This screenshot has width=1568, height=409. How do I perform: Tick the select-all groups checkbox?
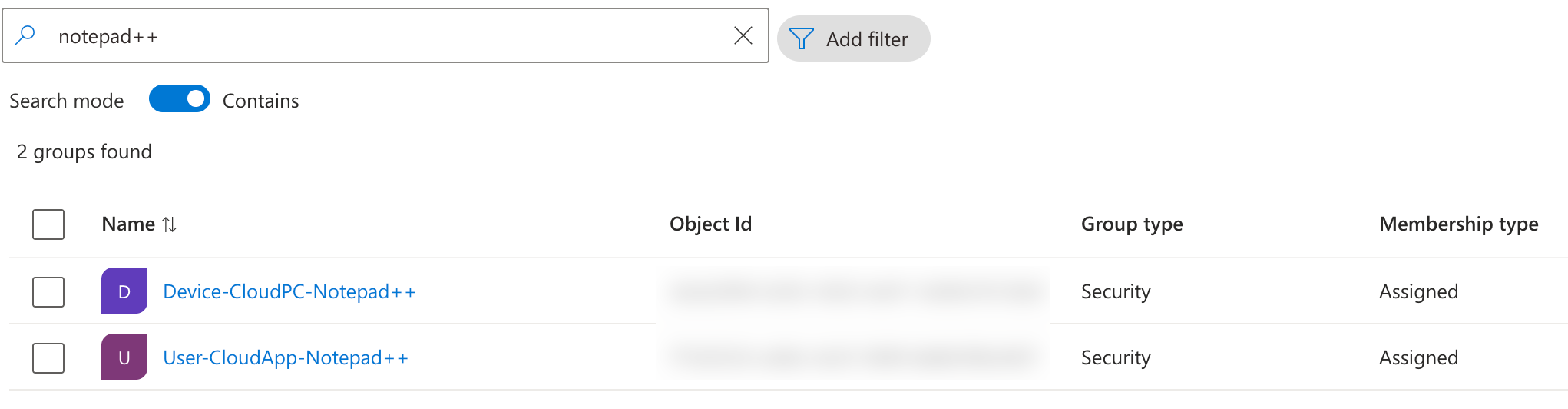48,224
